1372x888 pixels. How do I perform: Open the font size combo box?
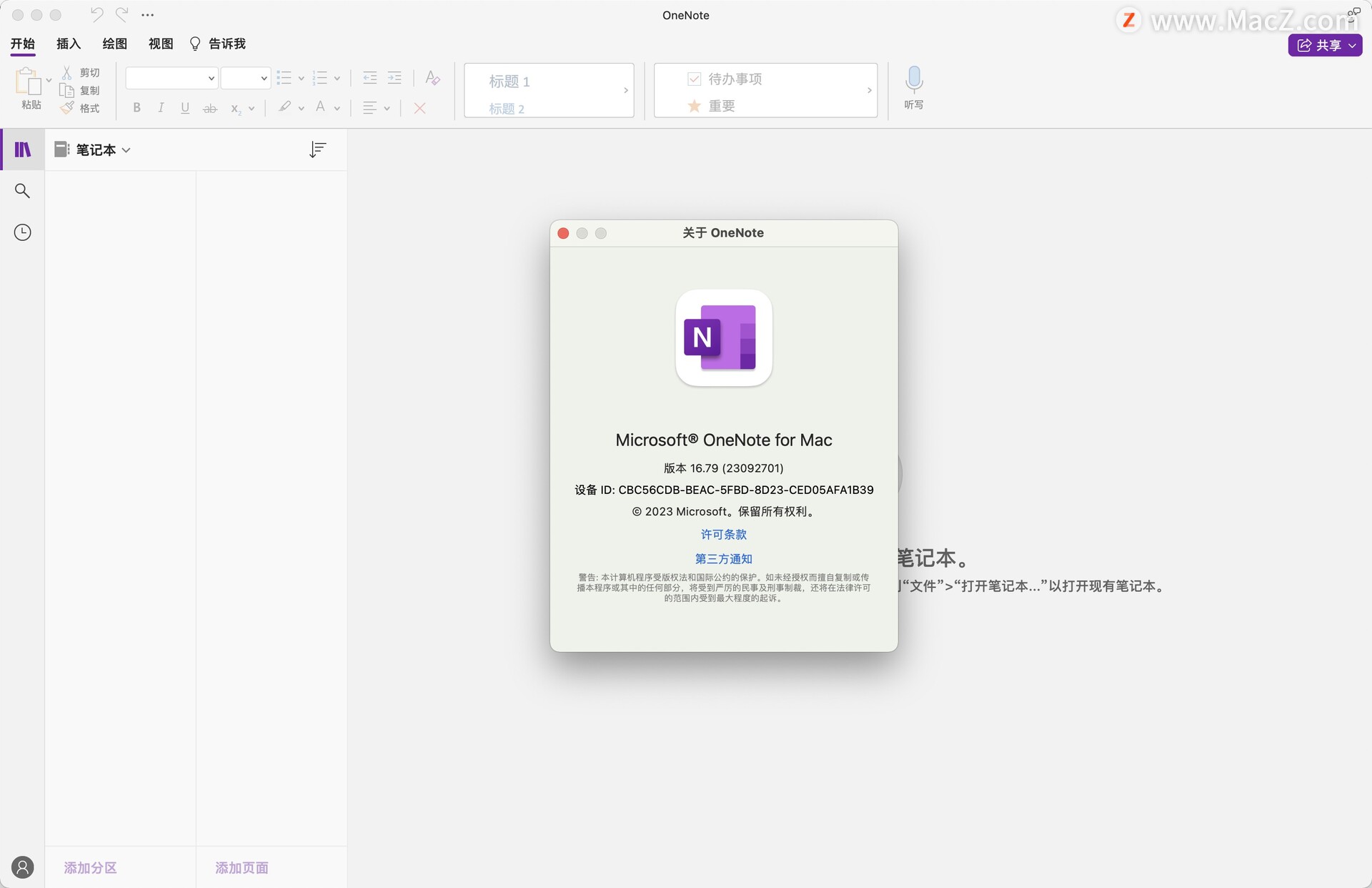(x=245, y=78)
